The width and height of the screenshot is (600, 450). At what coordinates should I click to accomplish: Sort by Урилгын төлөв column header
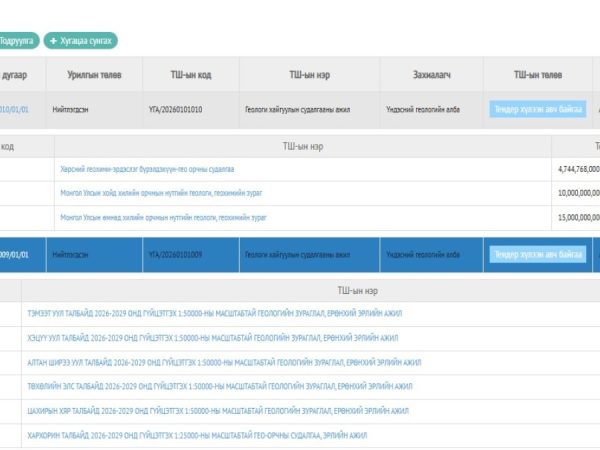point(94,74)
